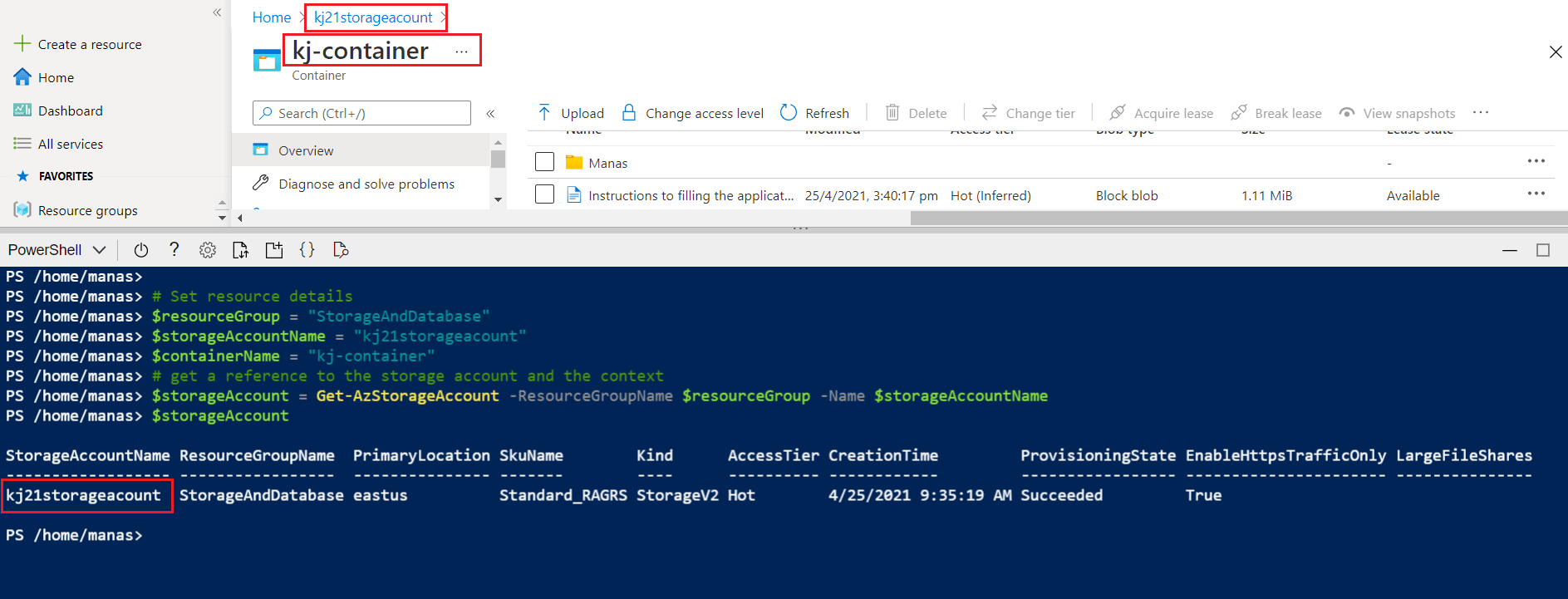
Task: Open the more options ellipsis beside kj-container
Action: (x=461, y=52)
